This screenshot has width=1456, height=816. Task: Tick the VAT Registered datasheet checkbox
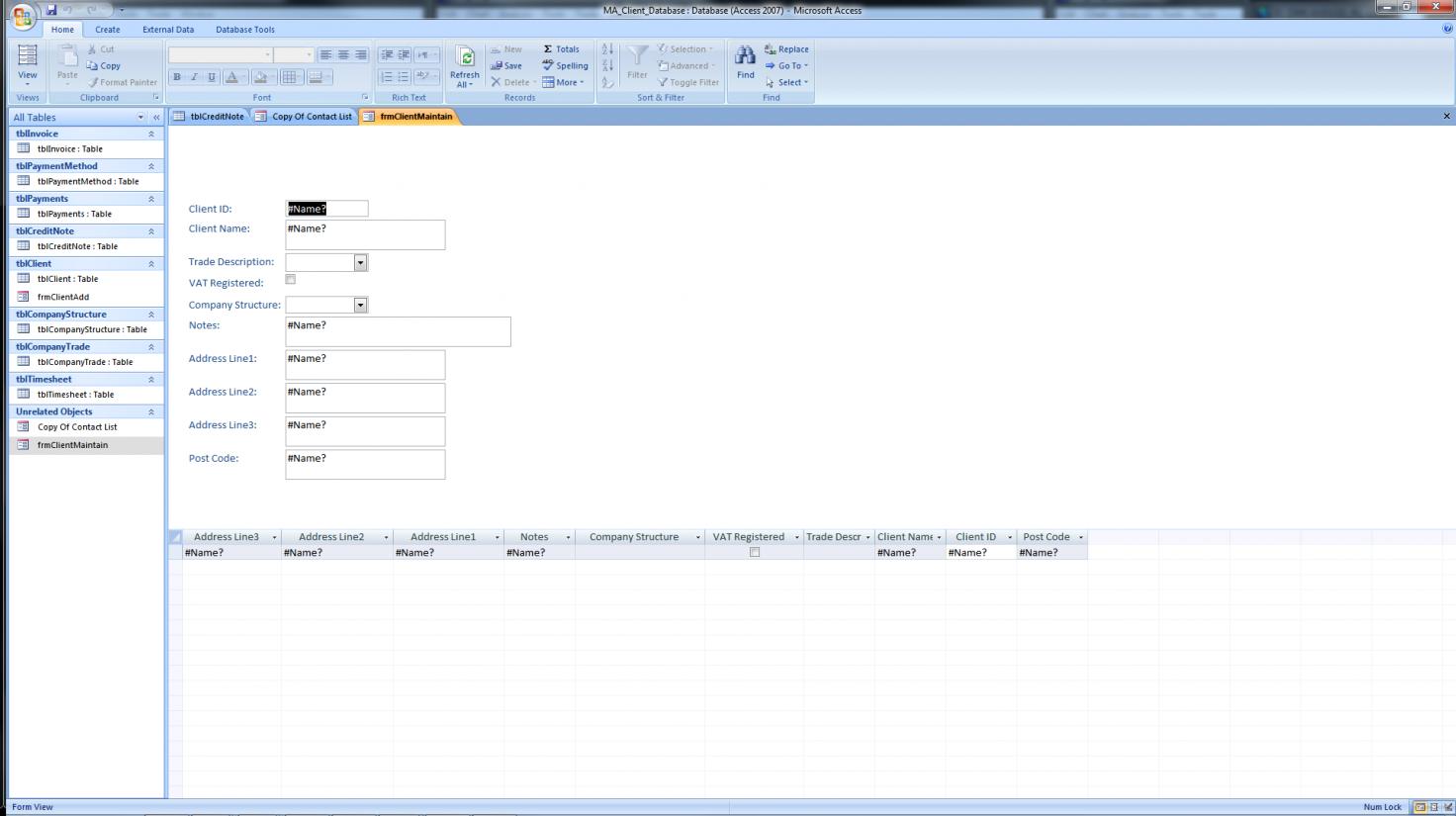(755, 552)
